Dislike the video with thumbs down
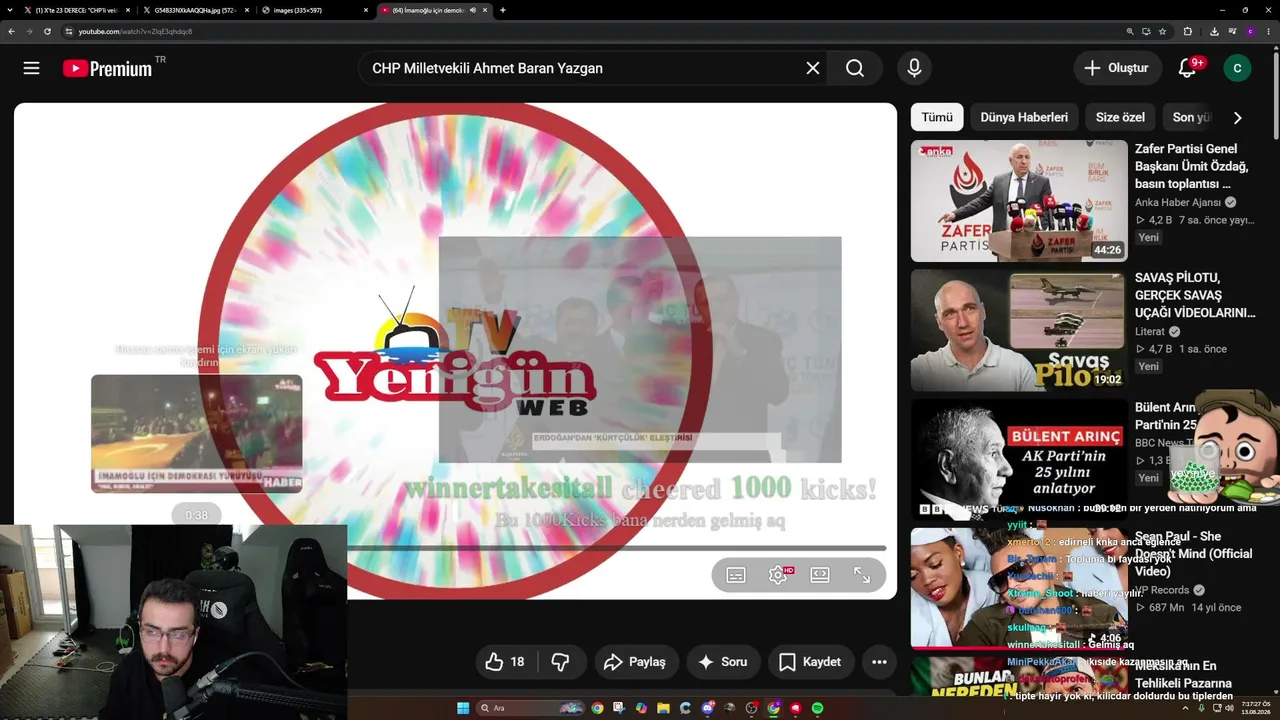The width and height of the screenshot is (1280, 720). 560,662
